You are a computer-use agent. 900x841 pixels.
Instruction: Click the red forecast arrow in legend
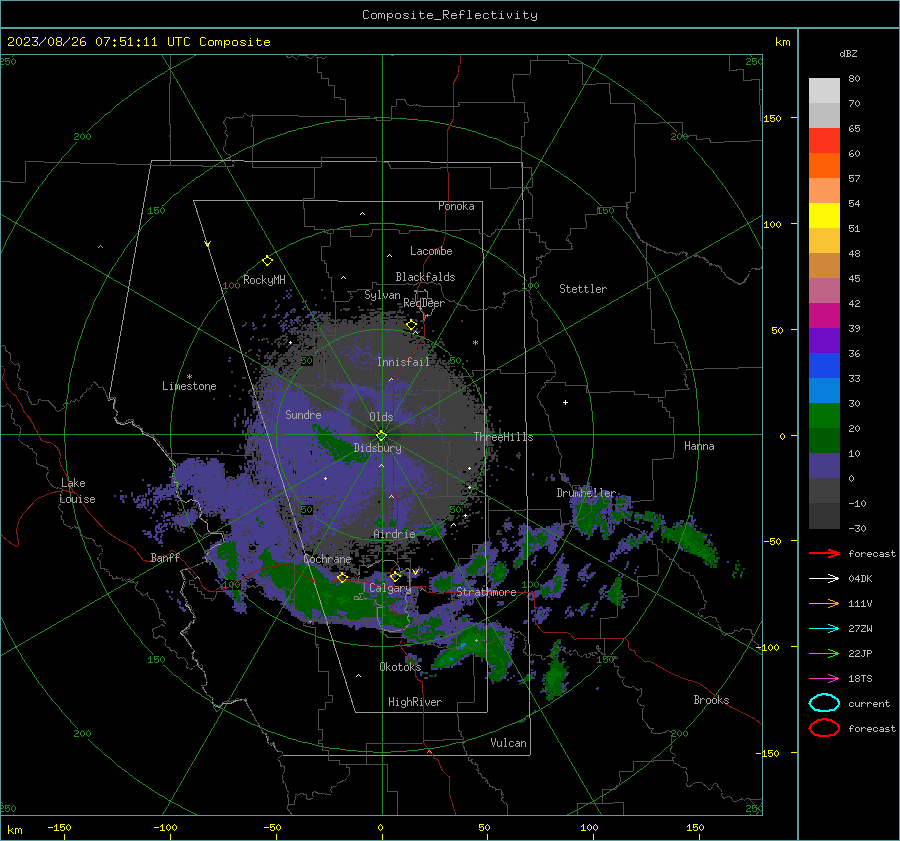(824, 553)
